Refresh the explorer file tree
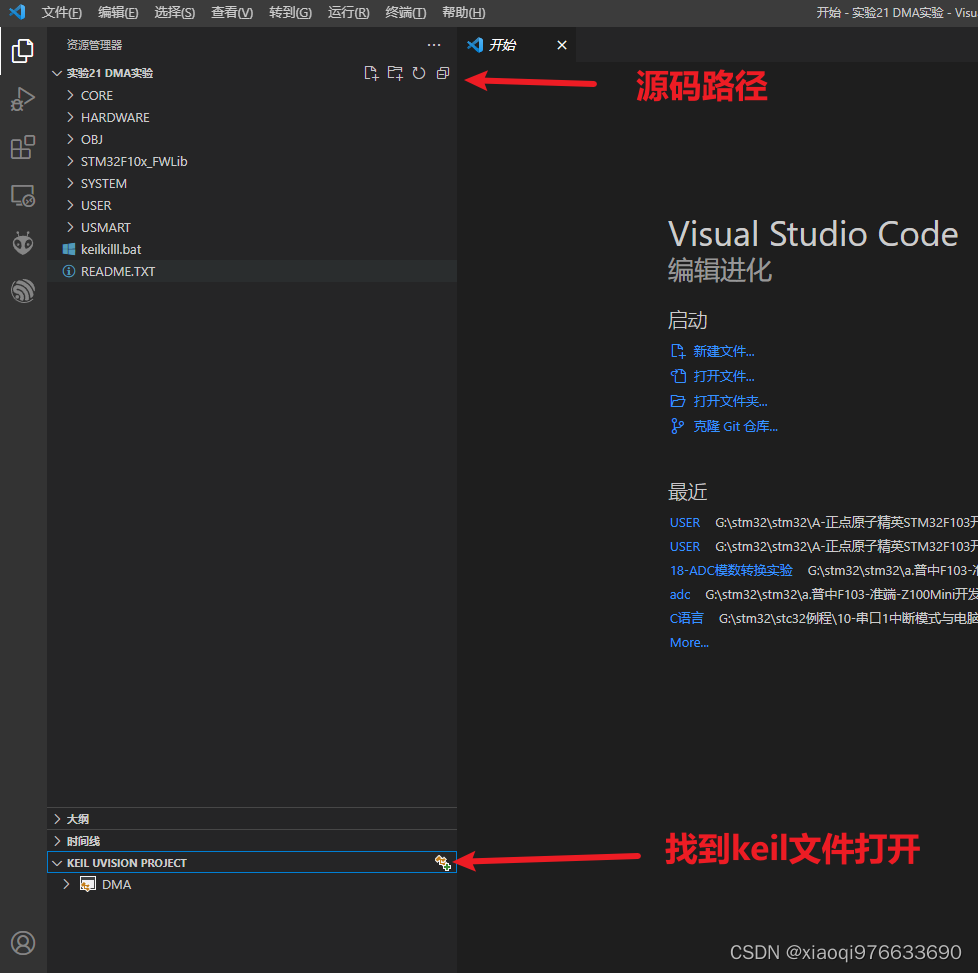 [419, 73]
